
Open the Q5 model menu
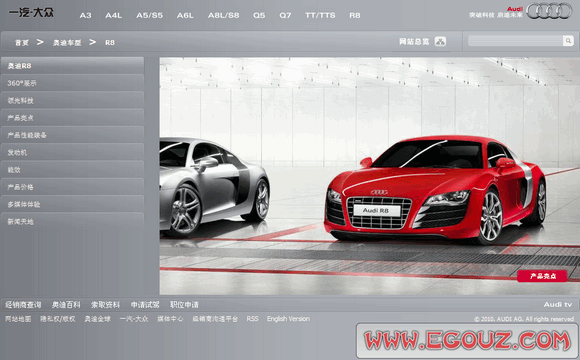pyautogui.click(x=259, y=16)
